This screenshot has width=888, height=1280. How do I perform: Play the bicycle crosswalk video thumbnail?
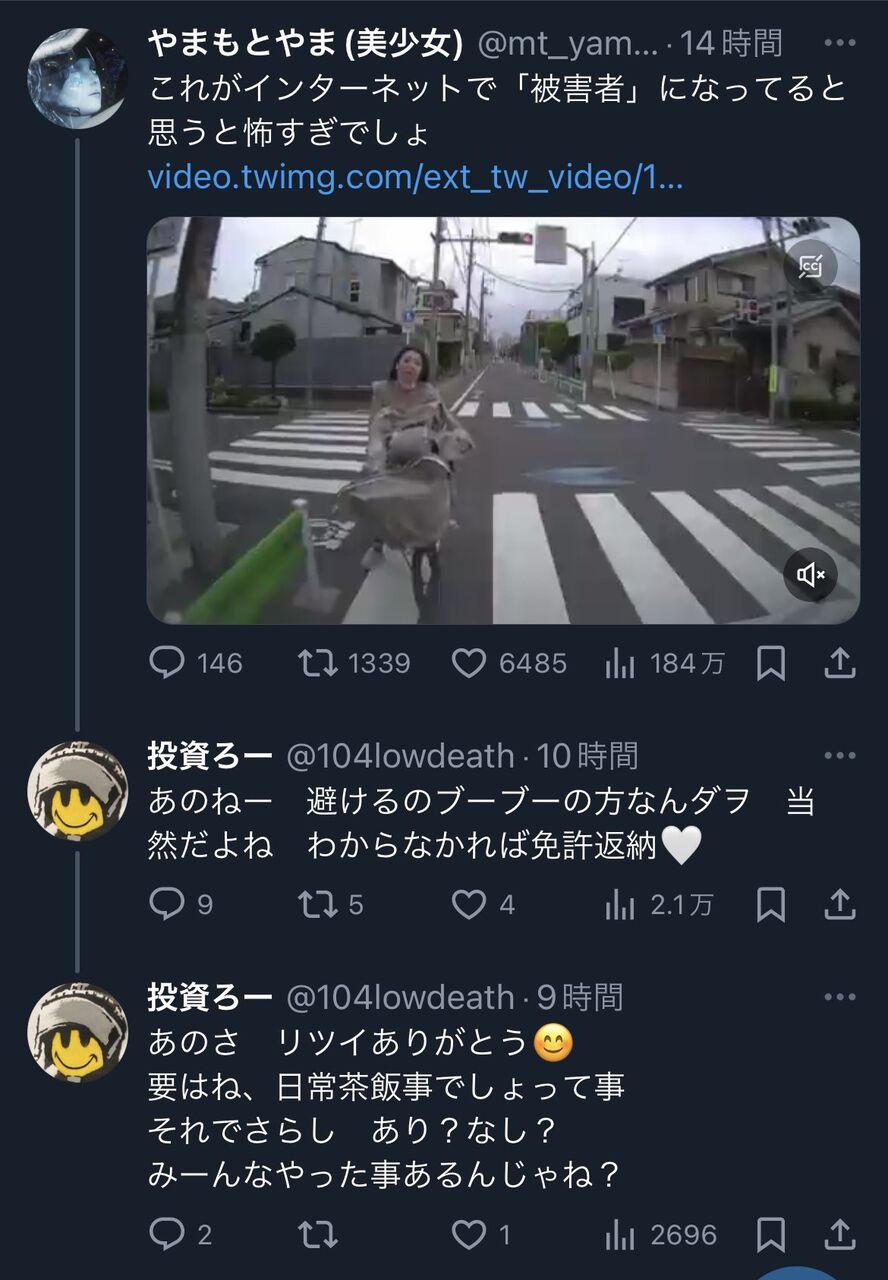(503, 420)
